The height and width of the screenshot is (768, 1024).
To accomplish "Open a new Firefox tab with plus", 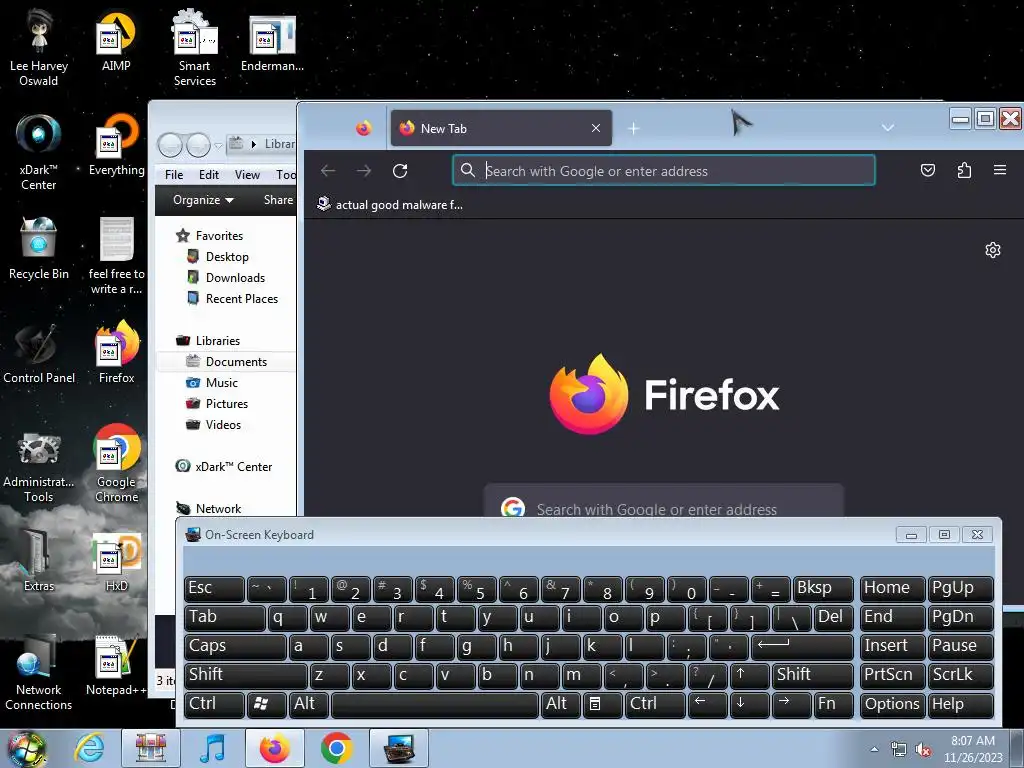I will tap(633, 128).
